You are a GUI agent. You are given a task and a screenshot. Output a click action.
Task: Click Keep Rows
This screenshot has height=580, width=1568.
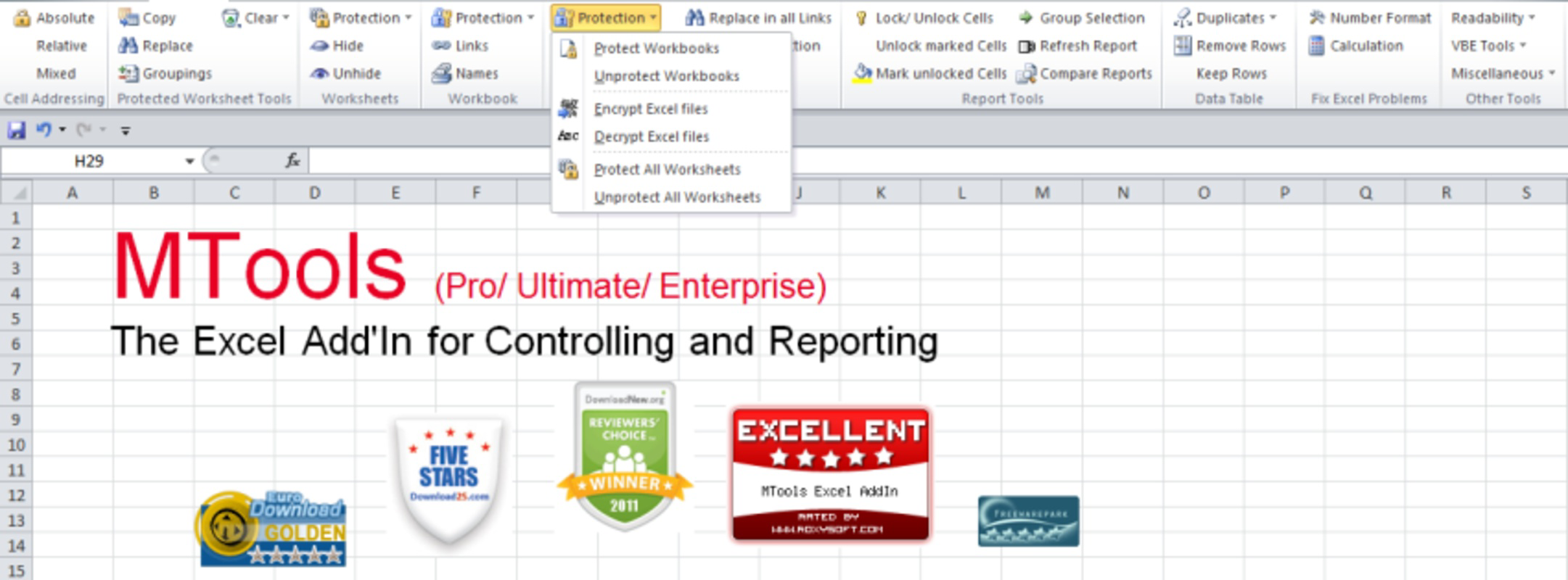click(1231, 73)
